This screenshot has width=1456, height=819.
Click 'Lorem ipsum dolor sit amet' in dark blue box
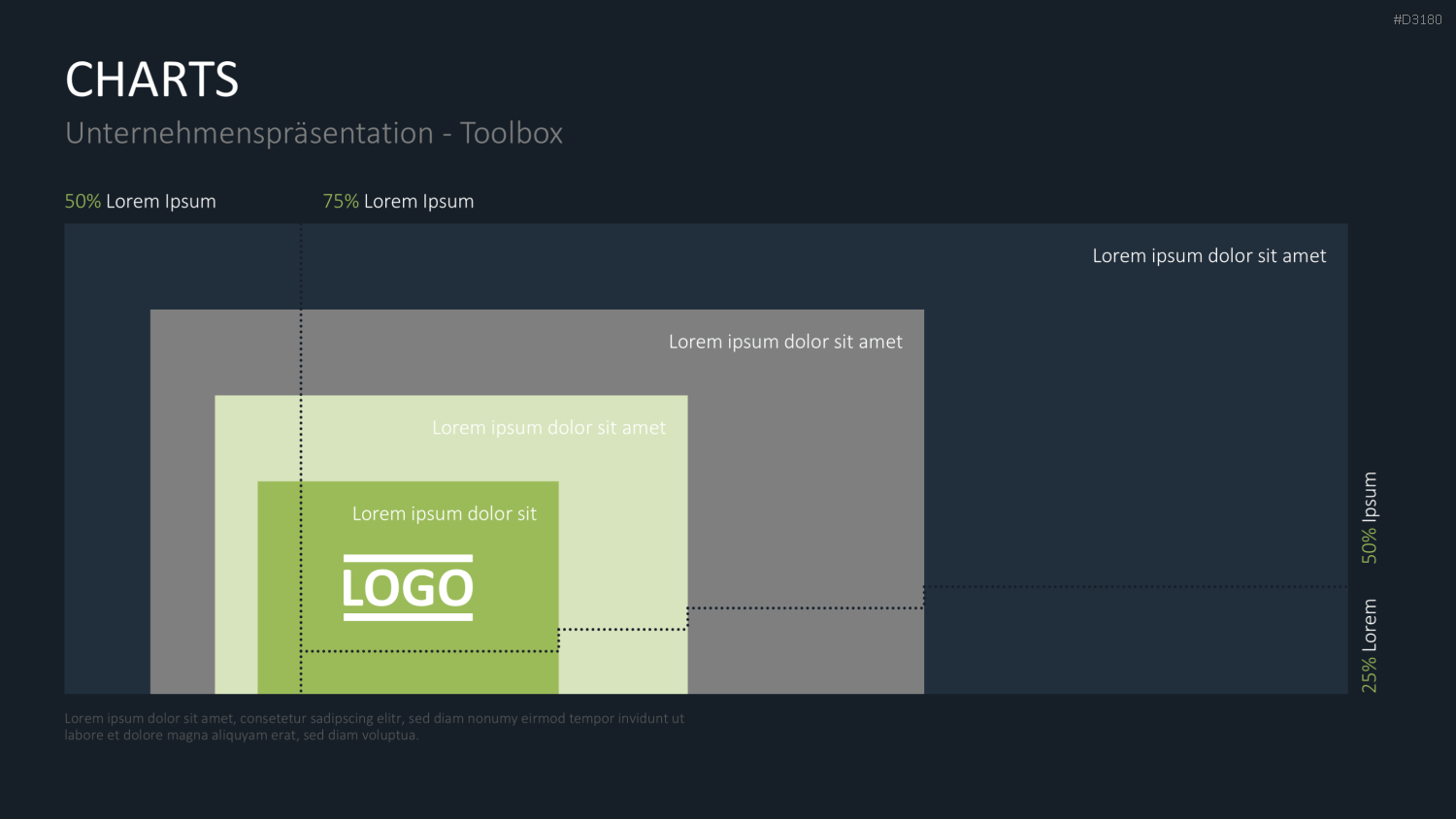1208,255
